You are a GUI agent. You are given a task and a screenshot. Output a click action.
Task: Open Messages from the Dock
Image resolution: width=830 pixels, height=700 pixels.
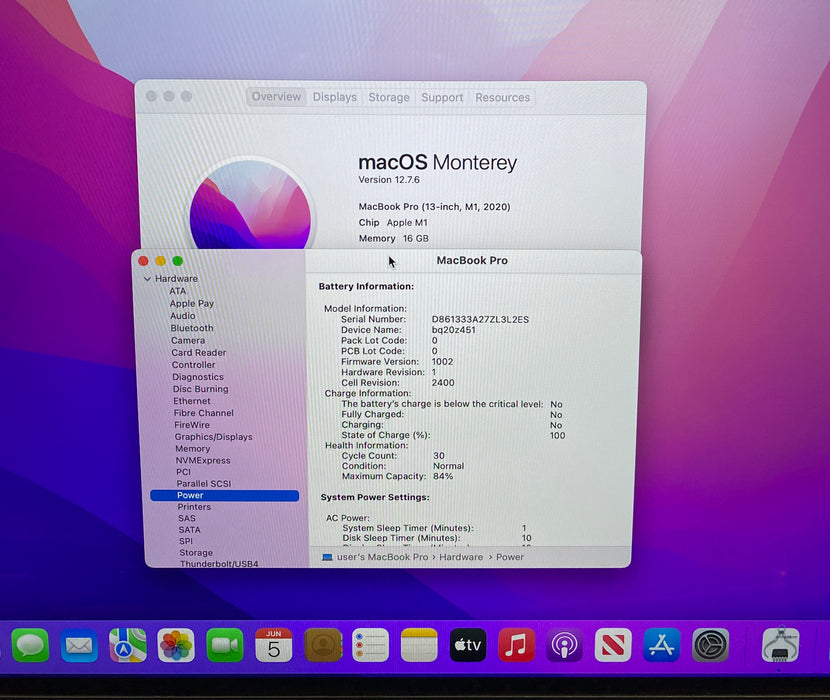tap(30, 645)
